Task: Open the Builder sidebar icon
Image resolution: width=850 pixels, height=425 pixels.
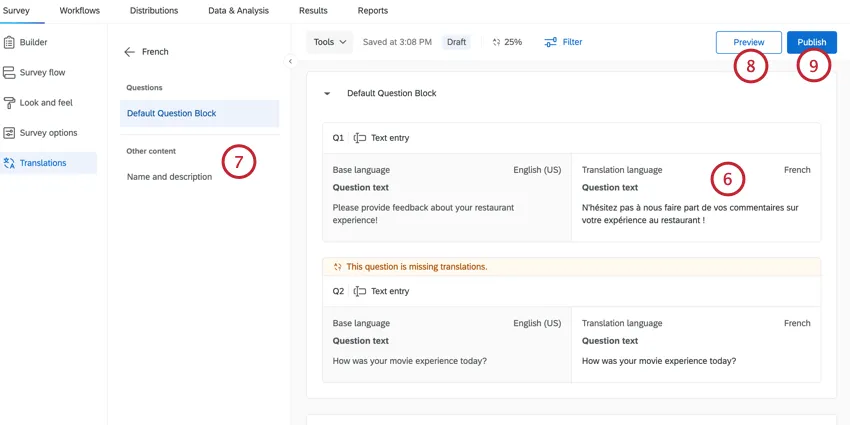Action: pos(10,43)
